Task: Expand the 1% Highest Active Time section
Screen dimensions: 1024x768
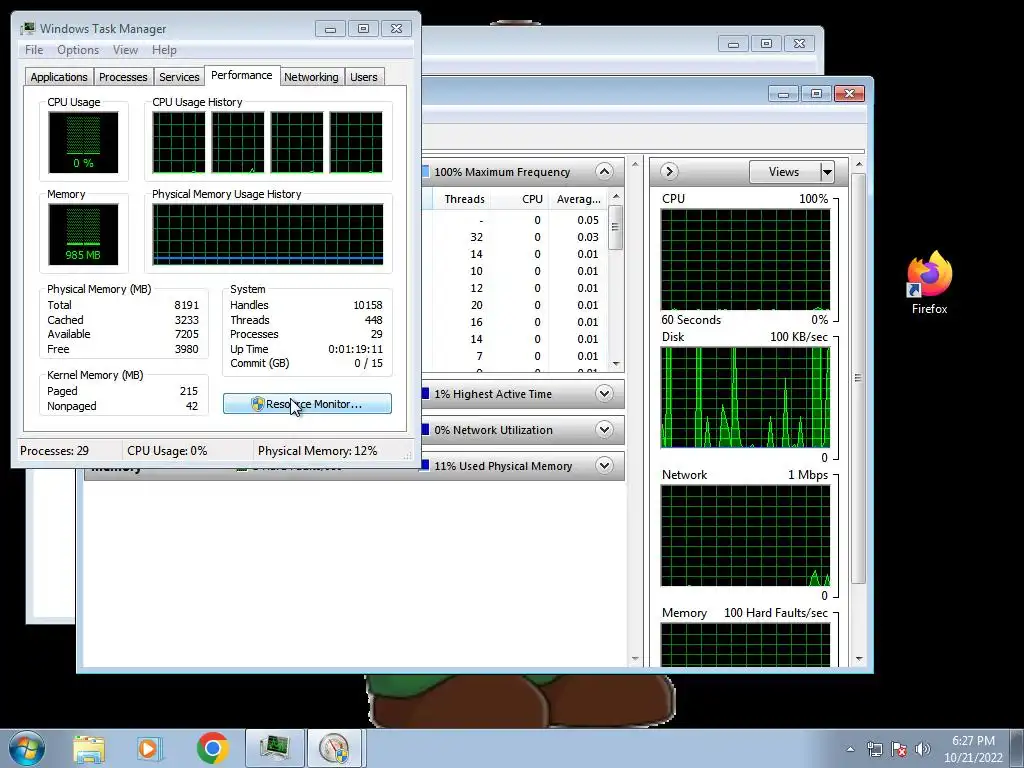Action: [604, 394]
